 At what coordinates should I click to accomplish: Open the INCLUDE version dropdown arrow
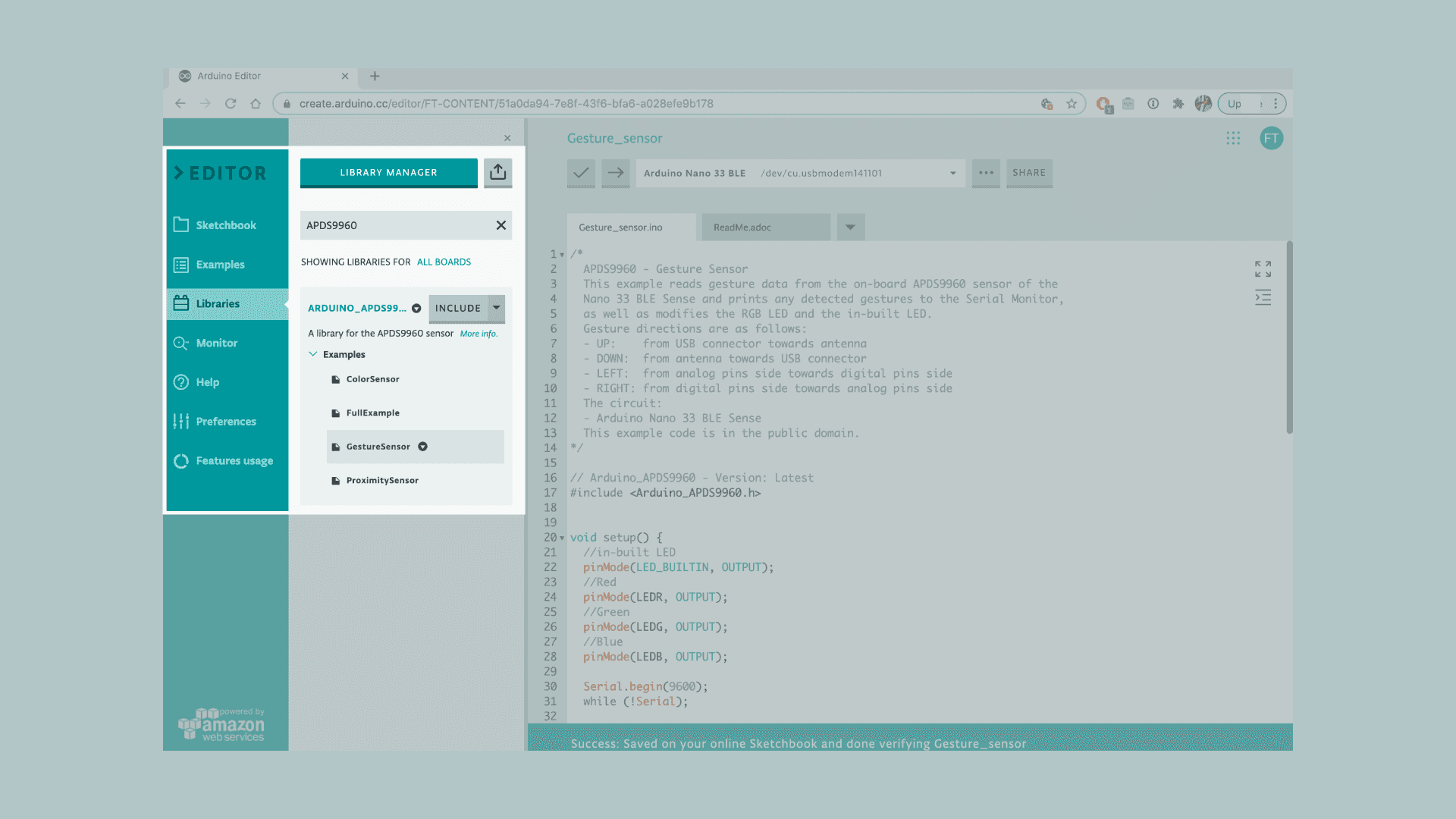tap(497, 308)
